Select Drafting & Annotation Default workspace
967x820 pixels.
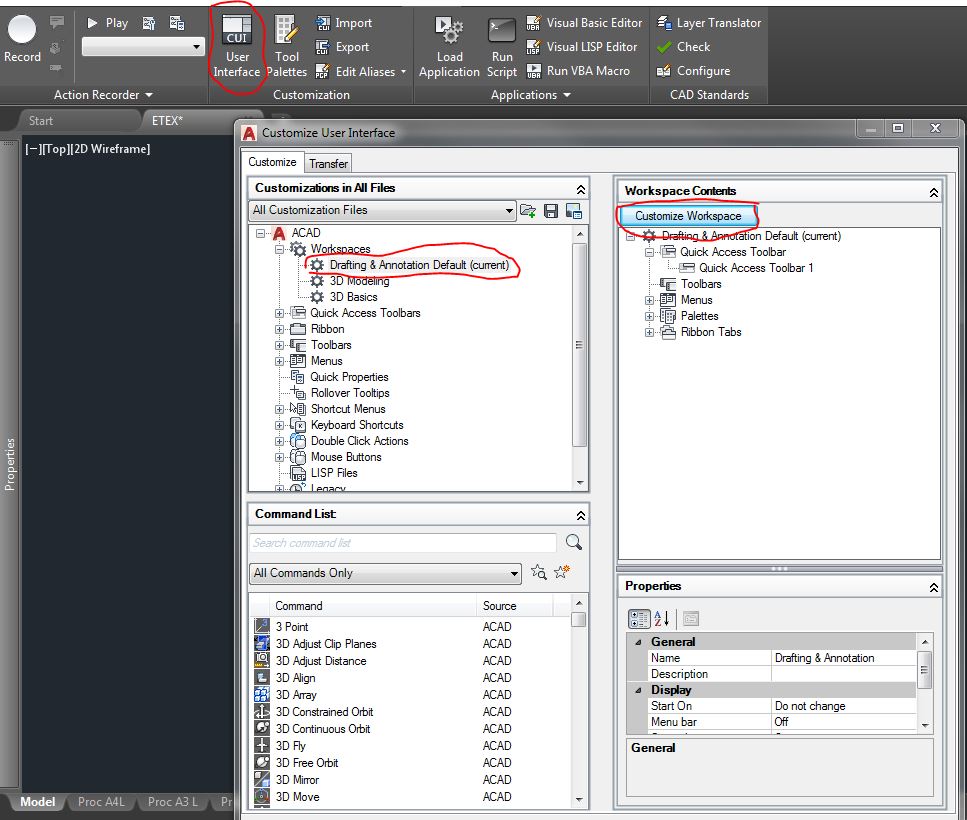point(419,265)
